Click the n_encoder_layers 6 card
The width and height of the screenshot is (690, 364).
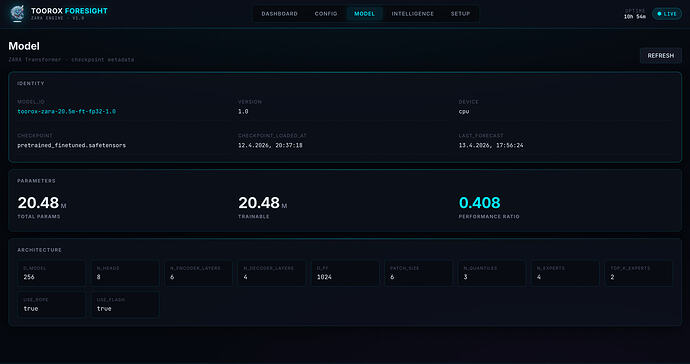tap(198, 273)
